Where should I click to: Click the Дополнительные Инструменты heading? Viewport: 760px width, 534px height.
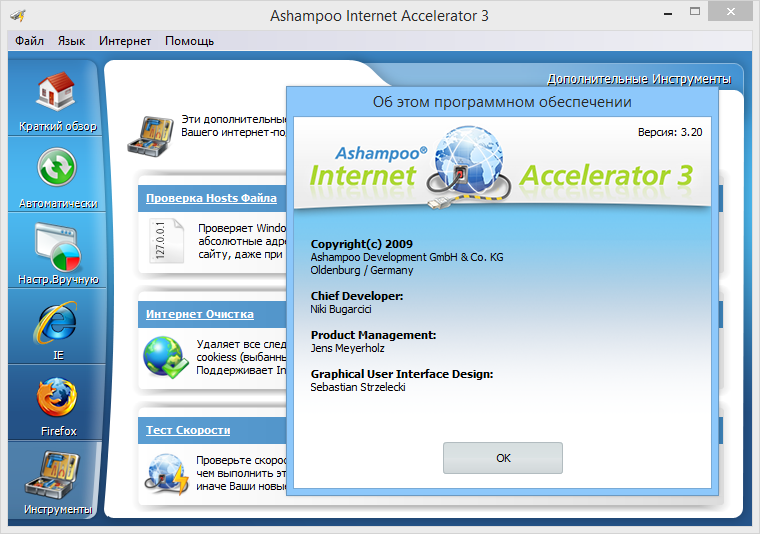point(639,79)
